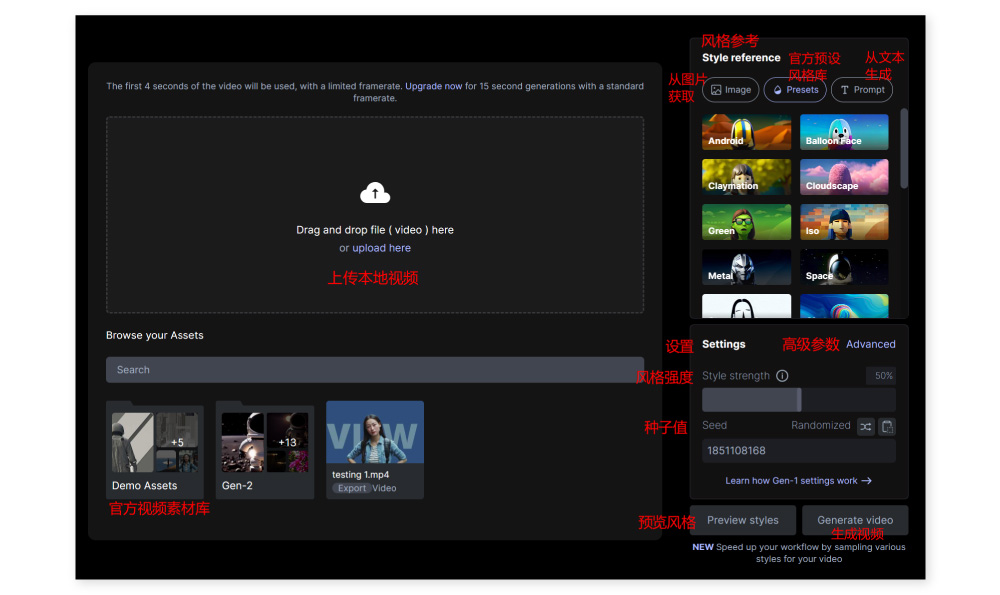Click the copy seed icon
The height and width of the screenshot is (595, 1000).
887,426
